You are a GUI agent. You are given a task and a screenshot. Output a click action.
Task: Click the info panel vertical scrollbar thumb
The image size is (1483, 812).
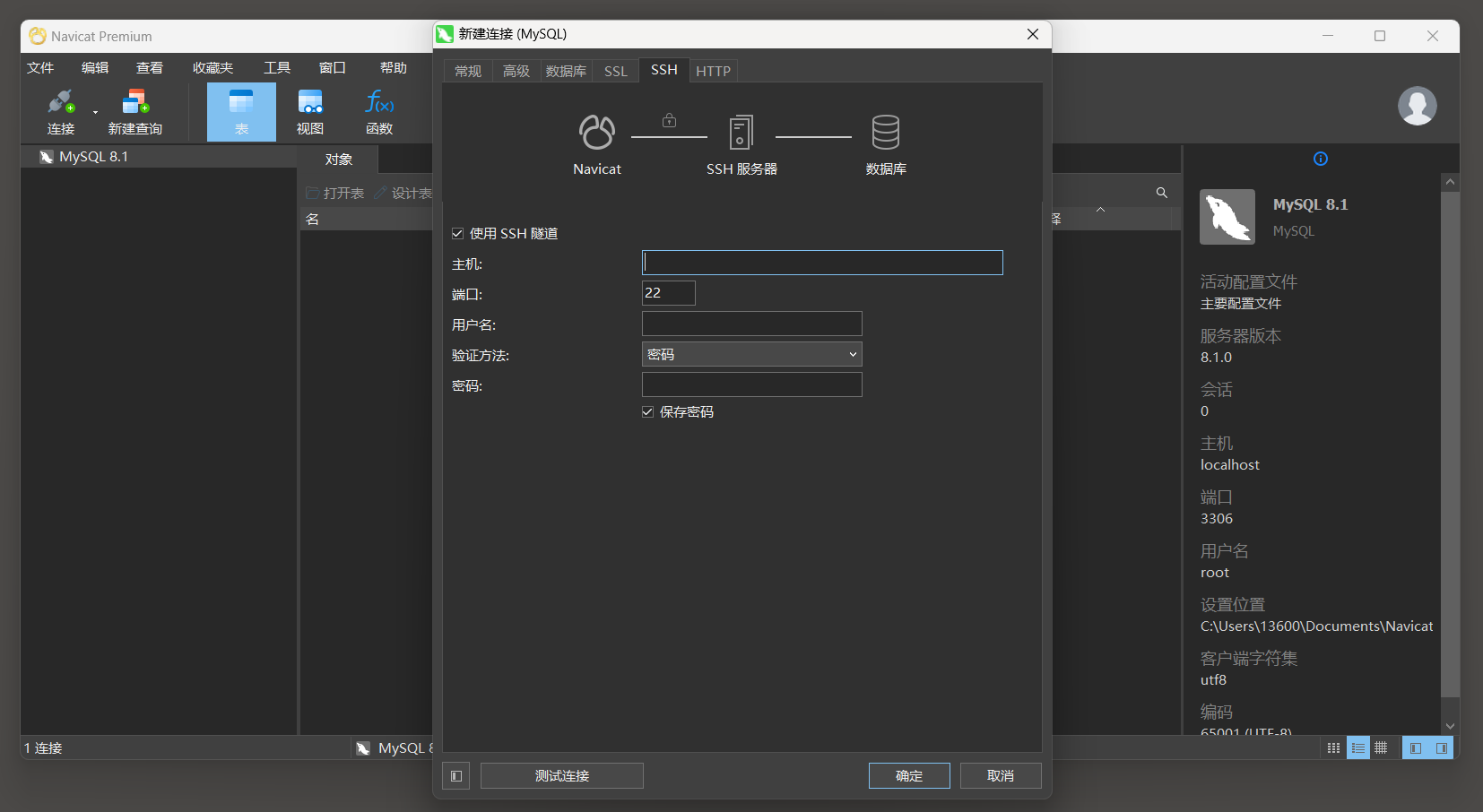[1450, 444]
